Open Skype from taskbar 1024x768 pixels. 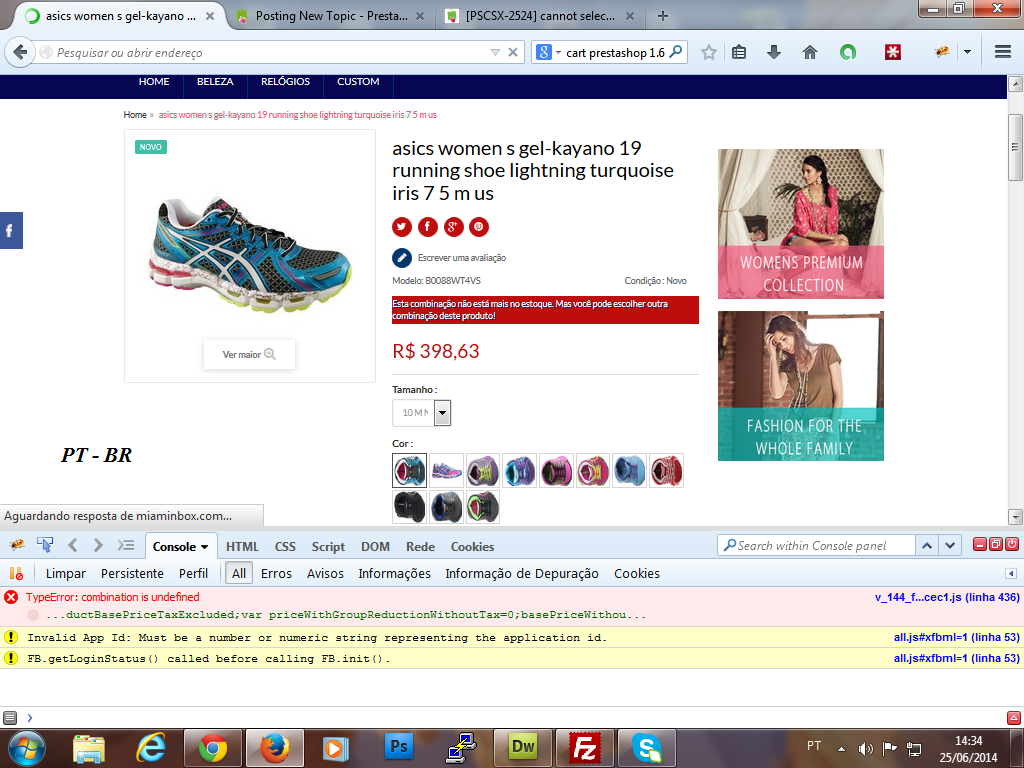coord(647,748)
